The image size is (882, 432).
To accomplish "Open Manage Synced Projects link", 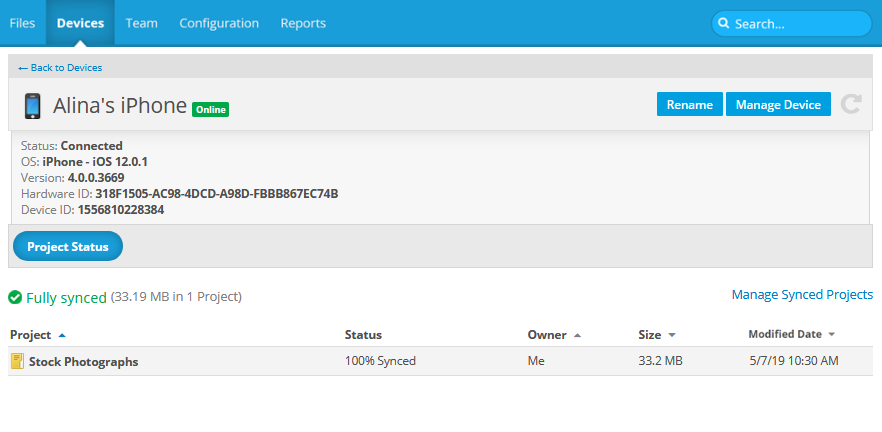I will click(x=802, y=295).
